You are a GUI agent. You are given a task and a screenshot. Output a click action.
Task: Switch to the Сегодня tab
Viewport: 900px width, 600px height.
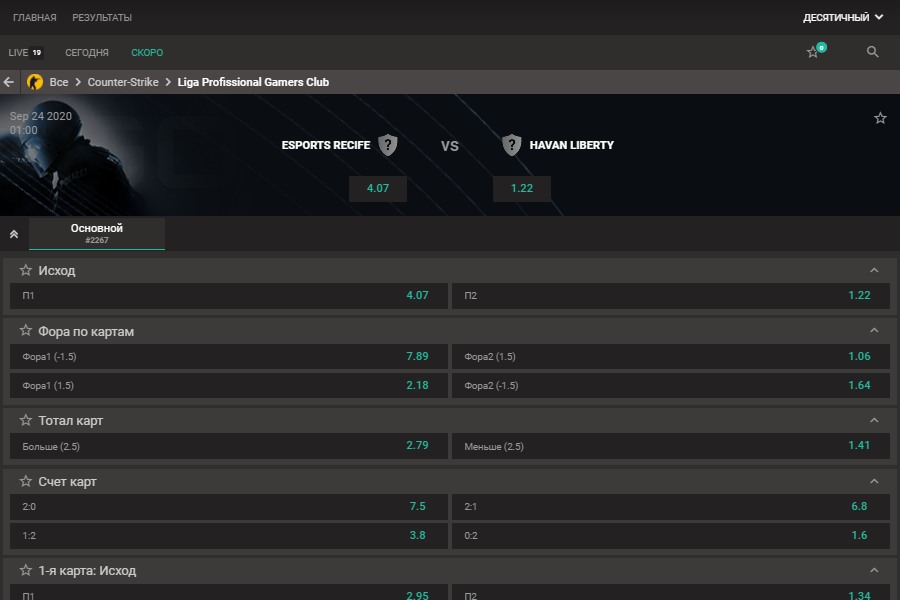click(87, 52)
